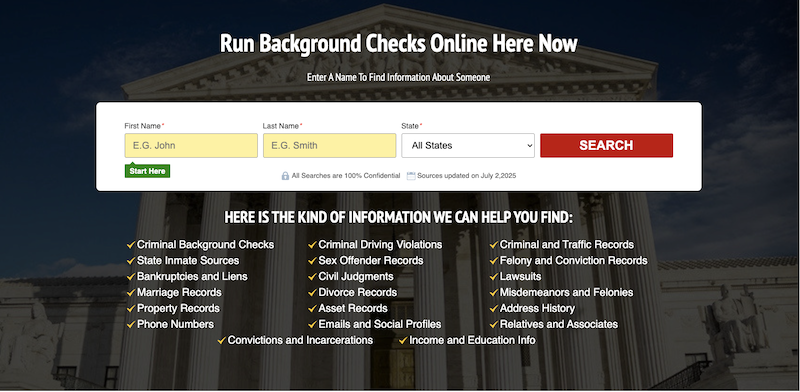The width and height of the screenshot is (800, 392).
Task: Click the green Start Here tag
Action: tap(147, 171)
